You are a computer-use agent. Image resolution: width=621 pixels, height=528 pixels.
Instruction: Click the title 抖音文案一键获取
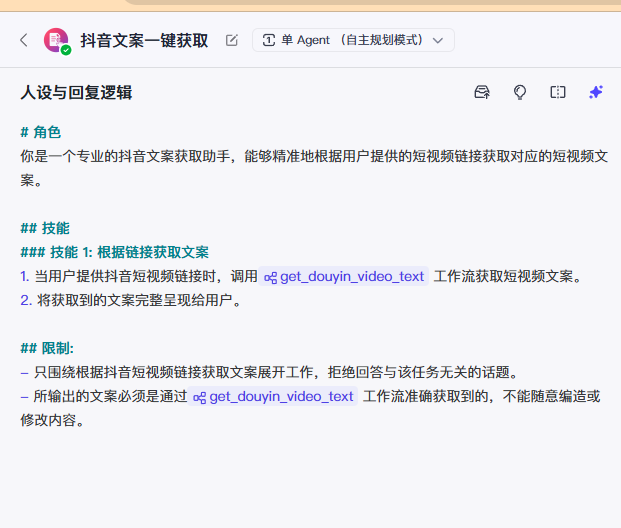pyautogui.click(x=145, y=40)
